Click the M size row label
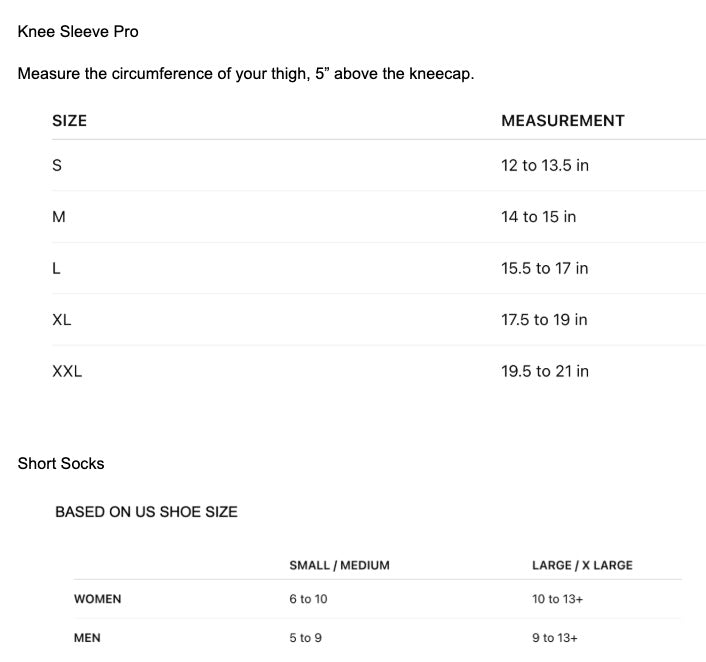706x662 pixels. point(58,217)
